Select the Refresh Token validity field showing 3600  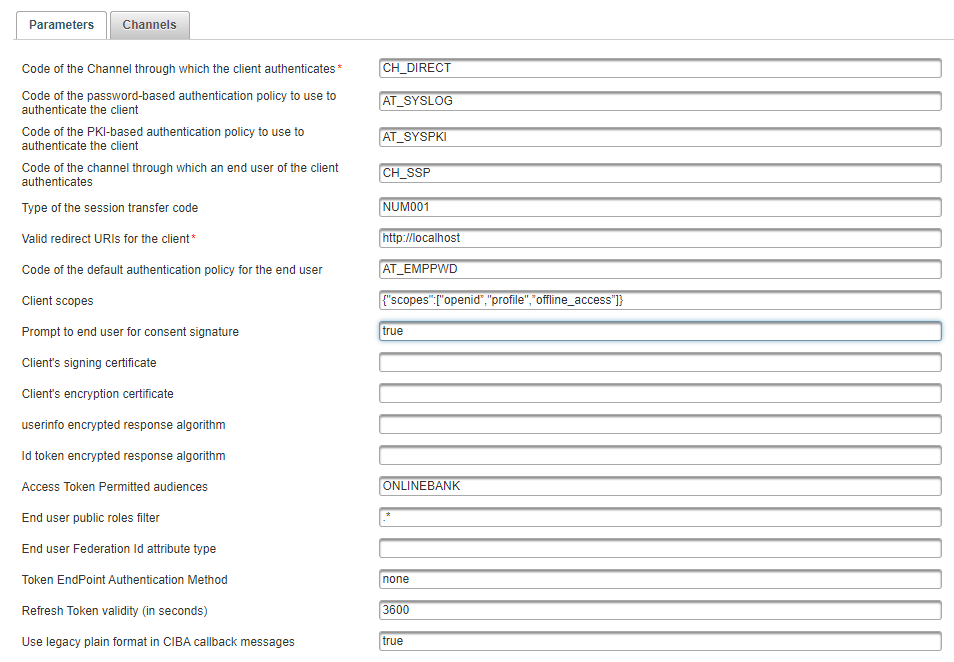pos(659,610)
